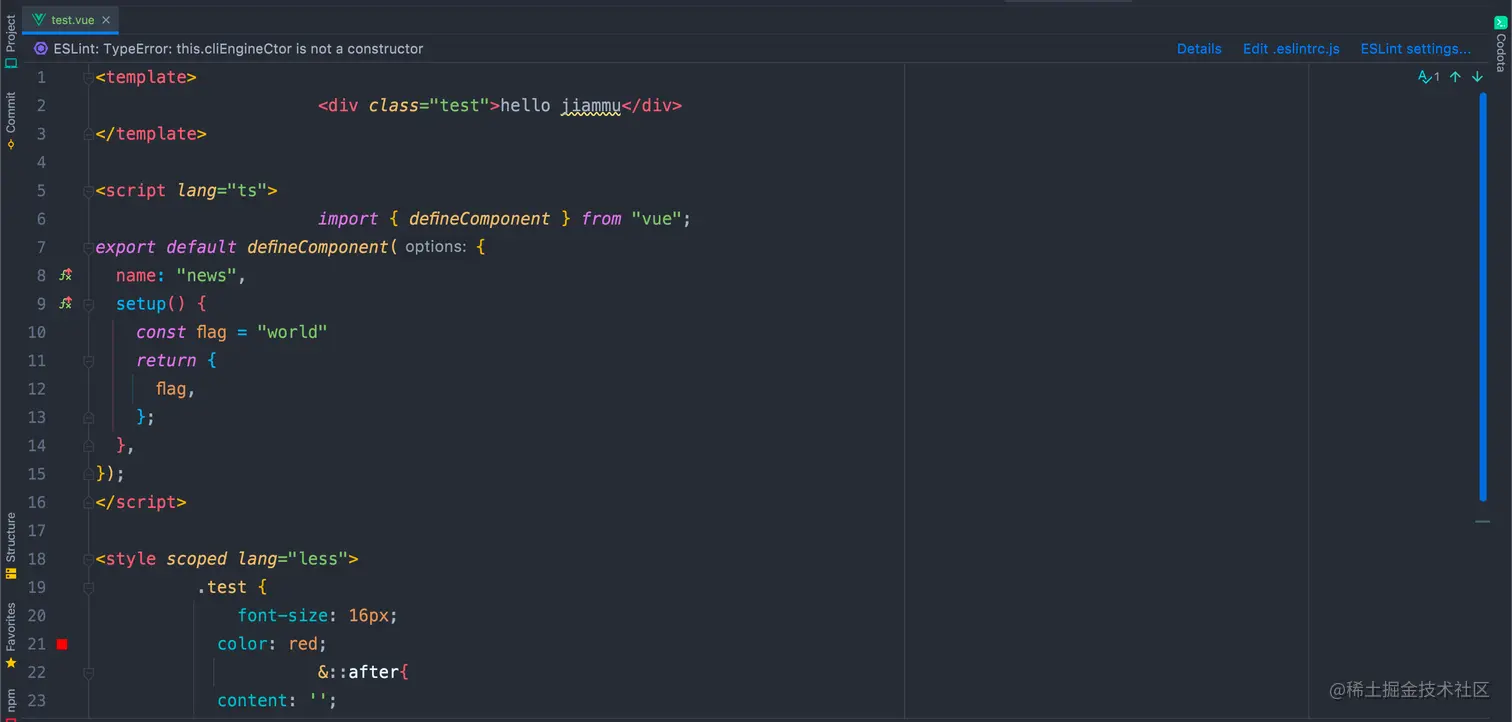Fold the setup() function on line 9
Image resolution: width=1512 pixels, height=722 pixels.
tap(88, 303)
